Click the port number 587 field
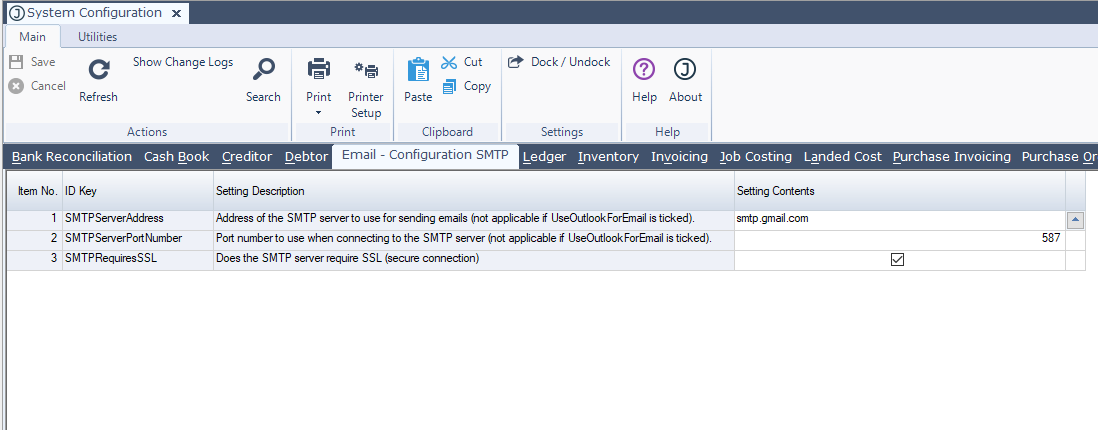Screen dimensions: 1098x430 pos(898,239)
